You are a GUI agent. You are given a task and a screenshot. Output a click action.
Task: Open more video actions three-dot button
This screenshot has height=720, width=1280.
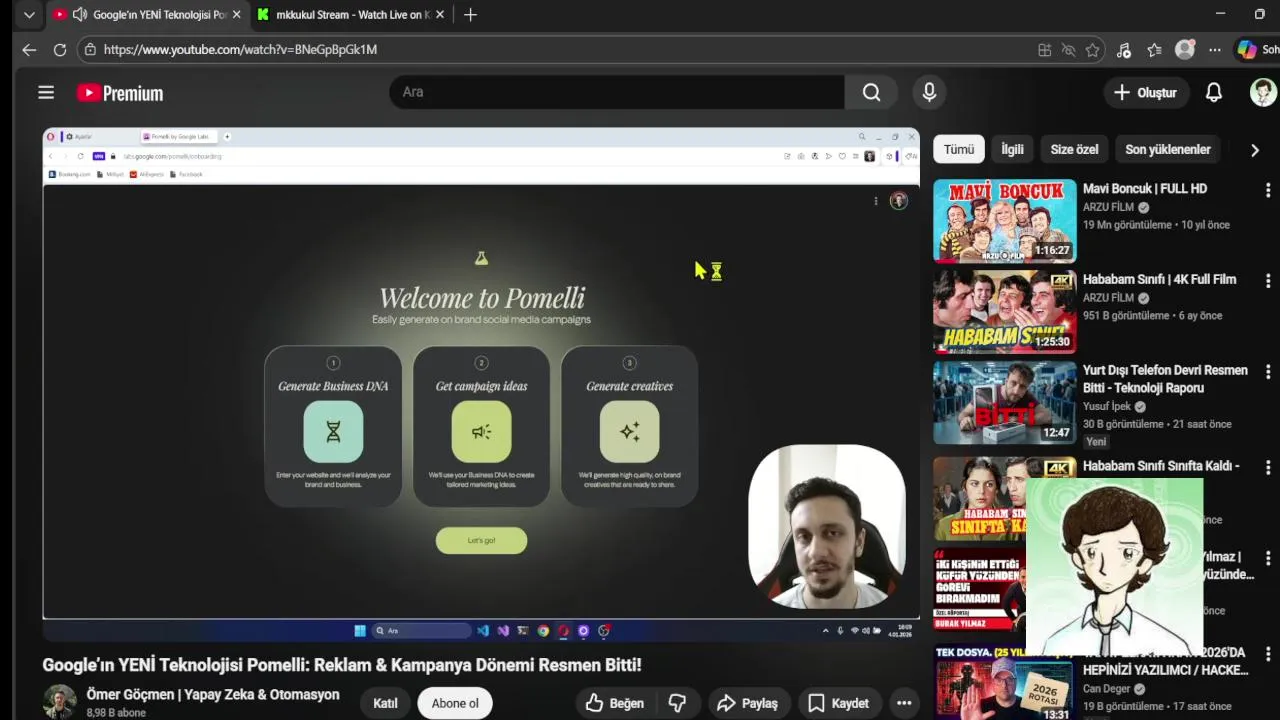coord(904,703)
